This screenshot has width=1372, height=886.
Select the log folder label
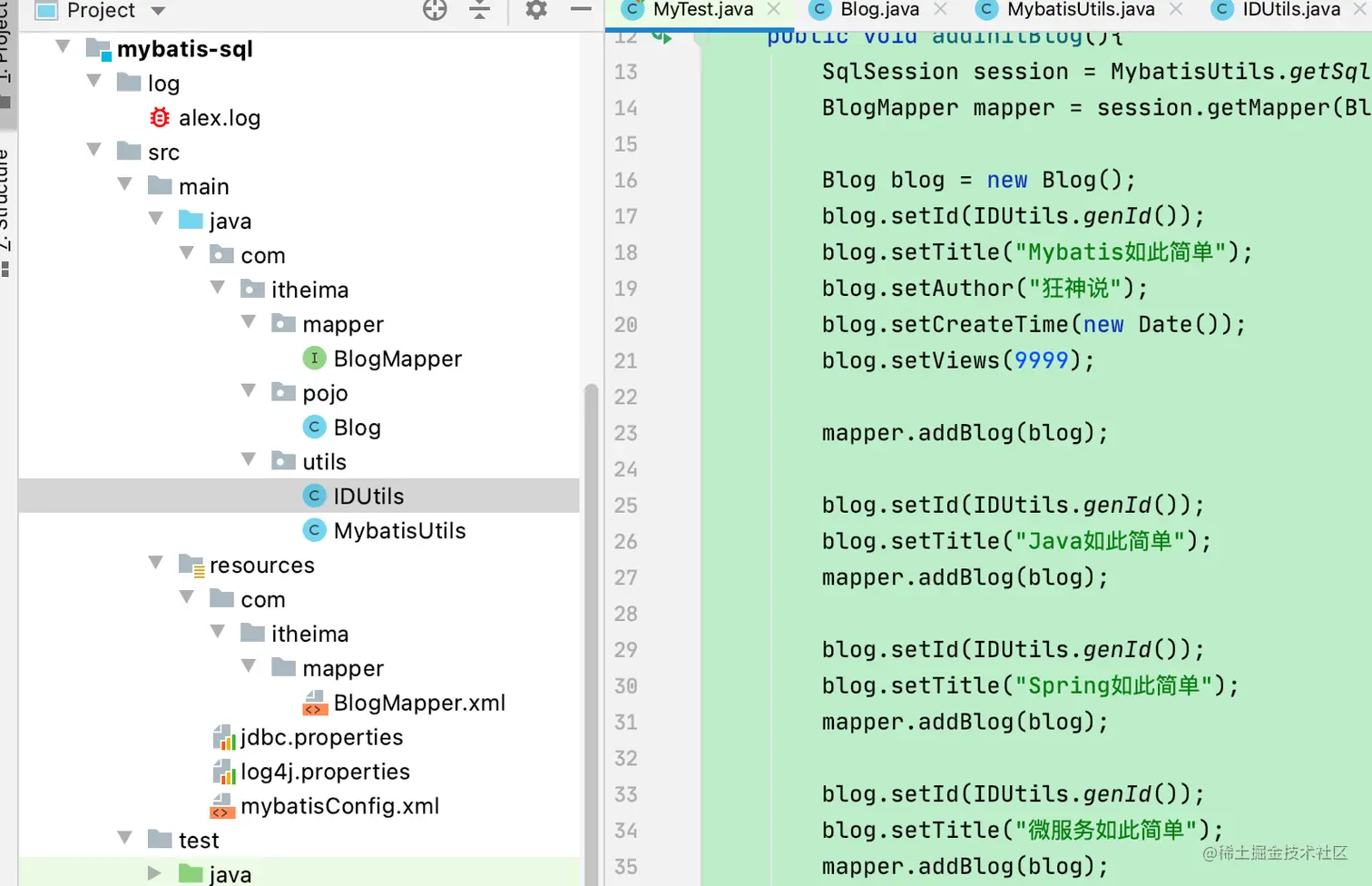pyautogui.click(x=163, y=84)
